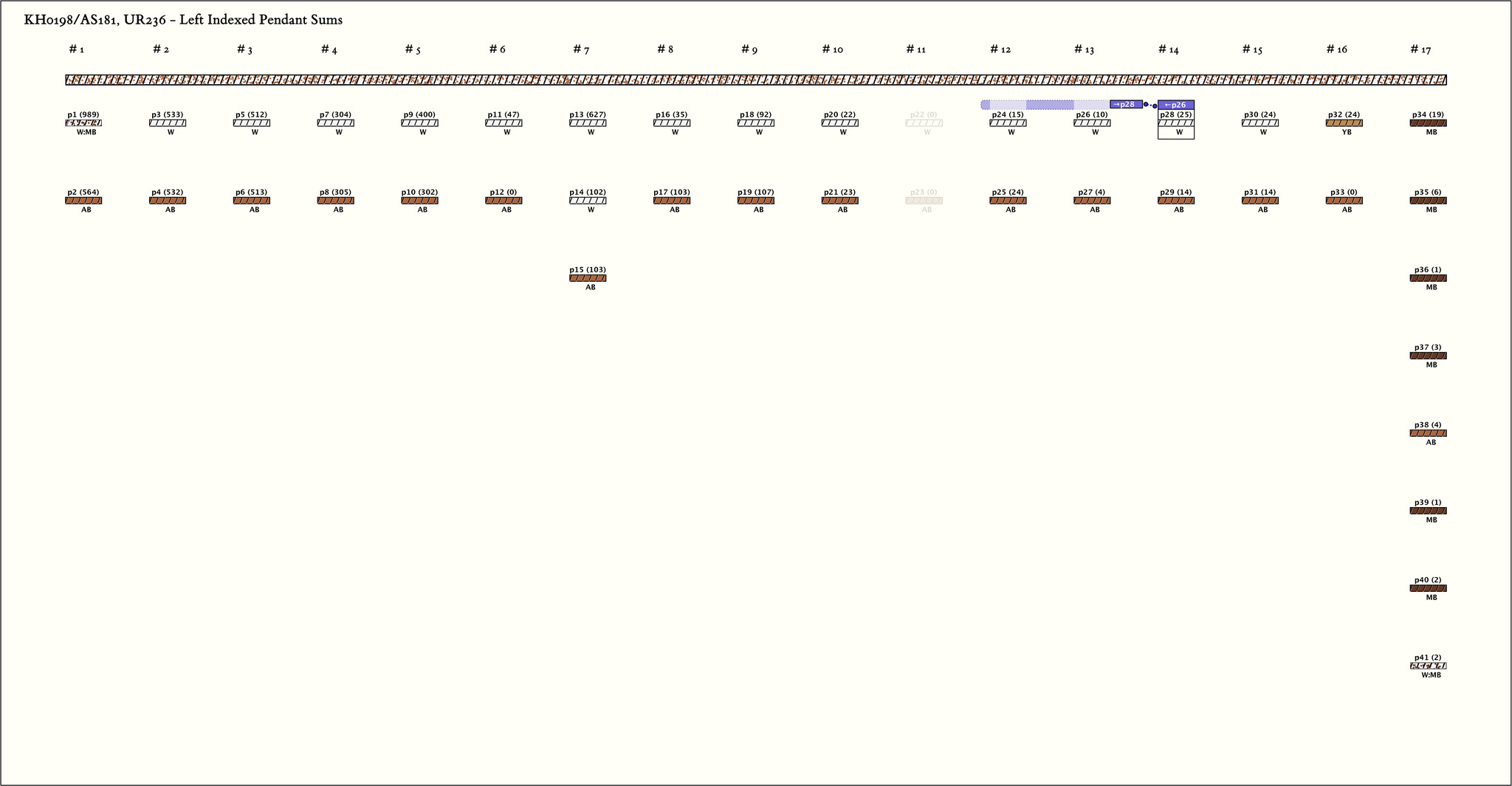Select the p1 (989) W:MB cord swatch
Viewport: 1512px width, 786px height.
click(x=83, y=123)
